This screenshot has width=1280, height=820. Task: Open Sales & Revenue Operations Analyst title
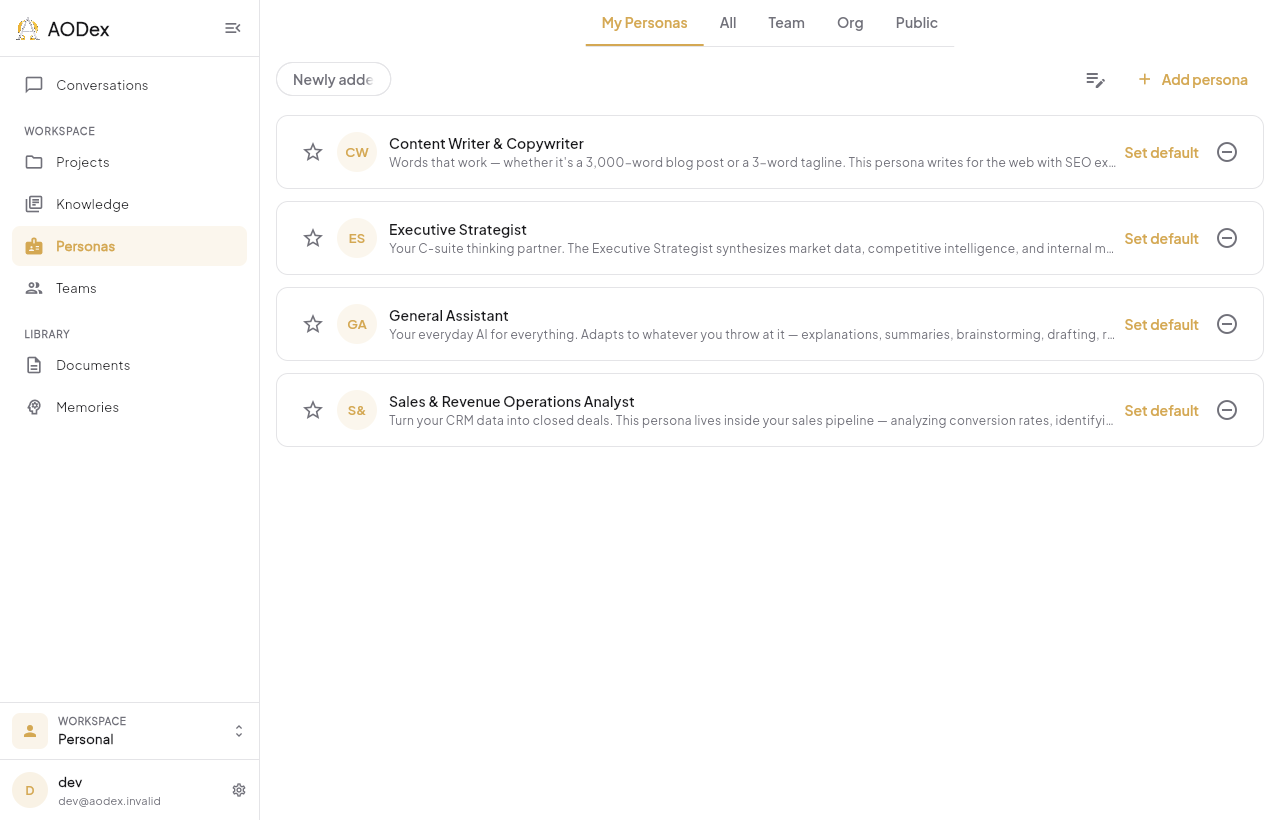pos(512,402)
